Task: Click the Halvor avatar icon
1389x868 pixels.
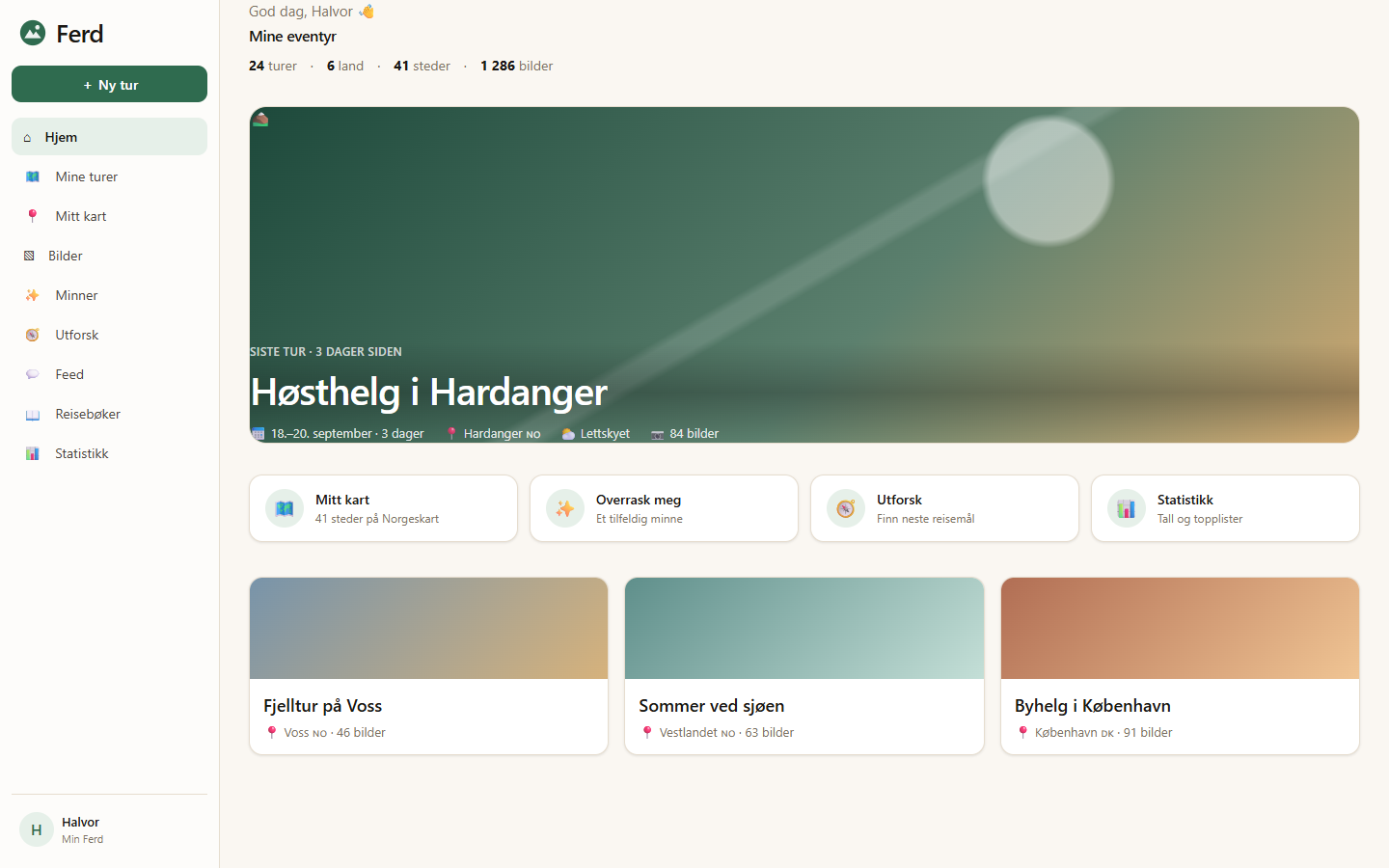Action: [37, 829]
